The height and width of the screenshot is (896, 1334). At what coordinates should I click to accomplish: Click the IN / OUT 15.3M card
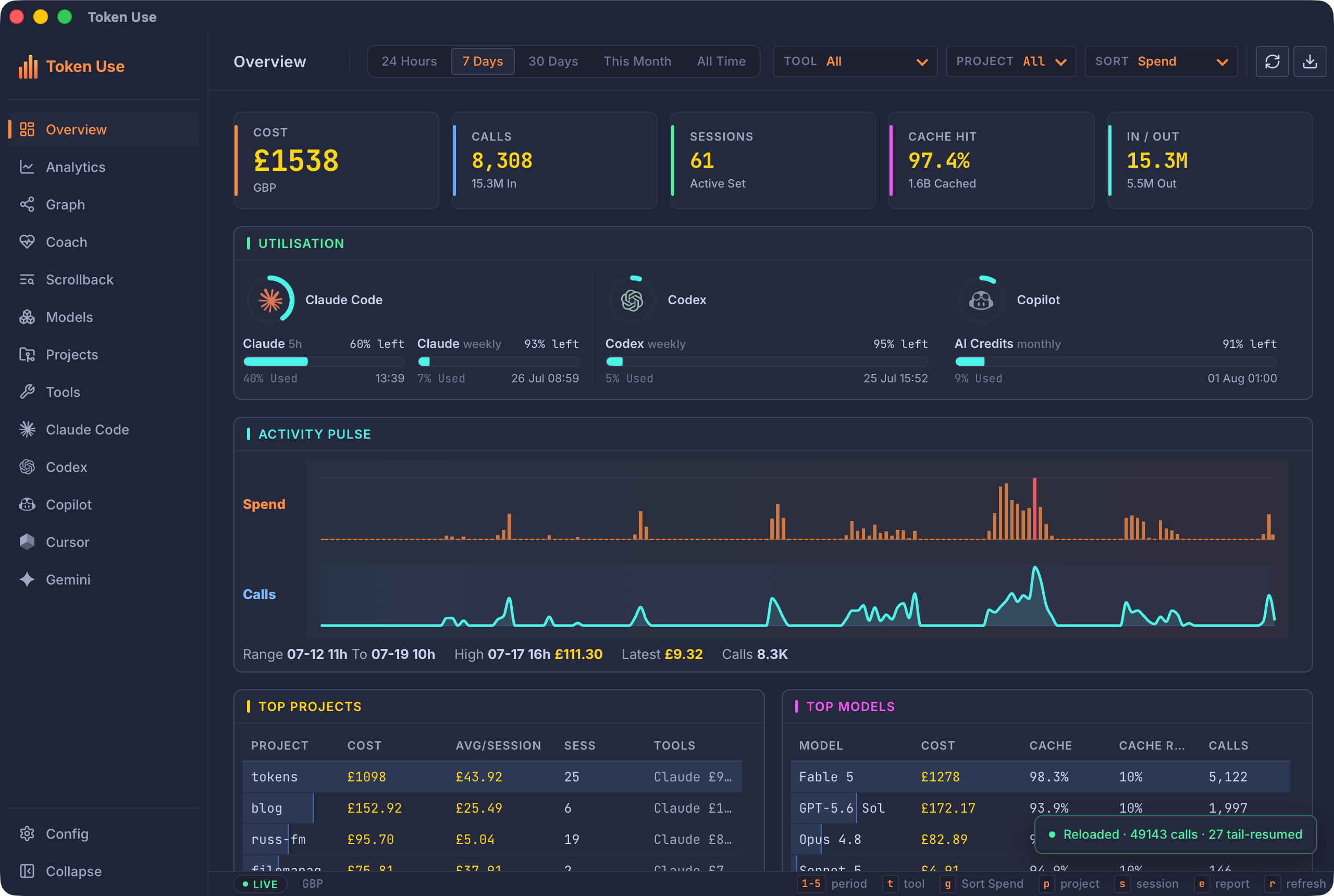click(x=1210, y=160)
